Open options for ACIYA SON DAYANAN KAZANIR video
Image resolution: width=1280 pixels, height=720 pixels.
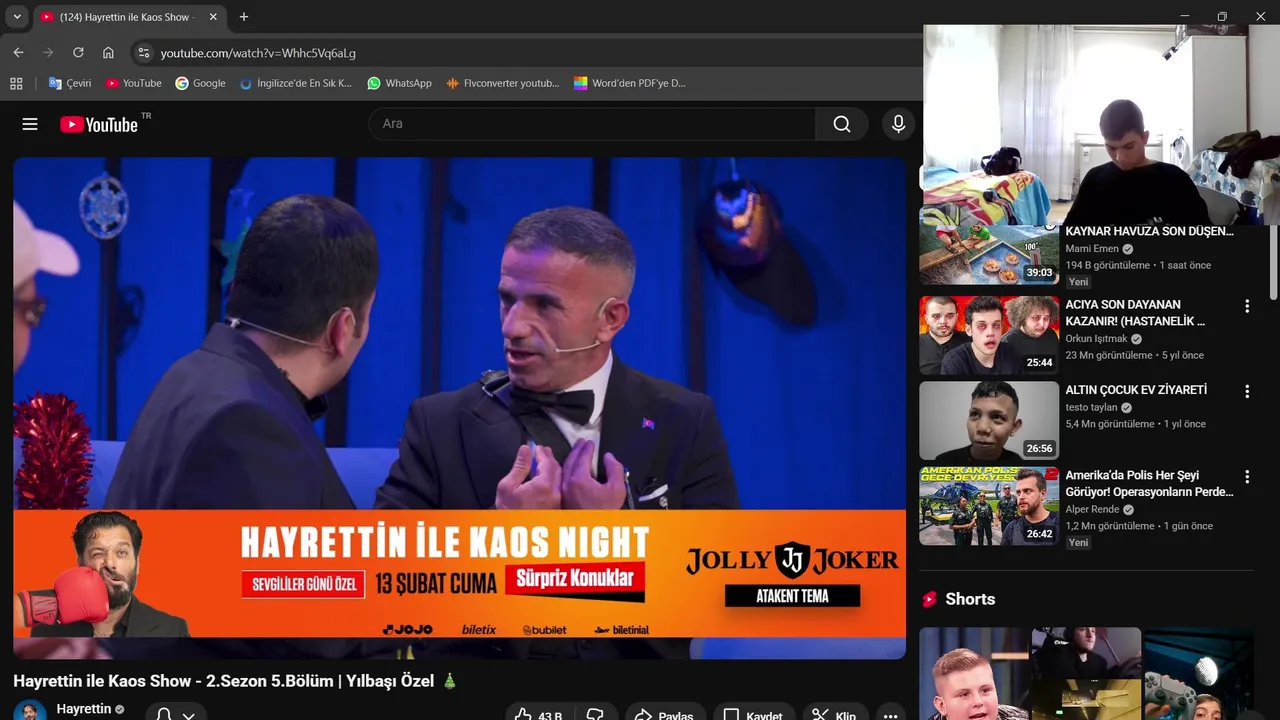click(1246, 306)
